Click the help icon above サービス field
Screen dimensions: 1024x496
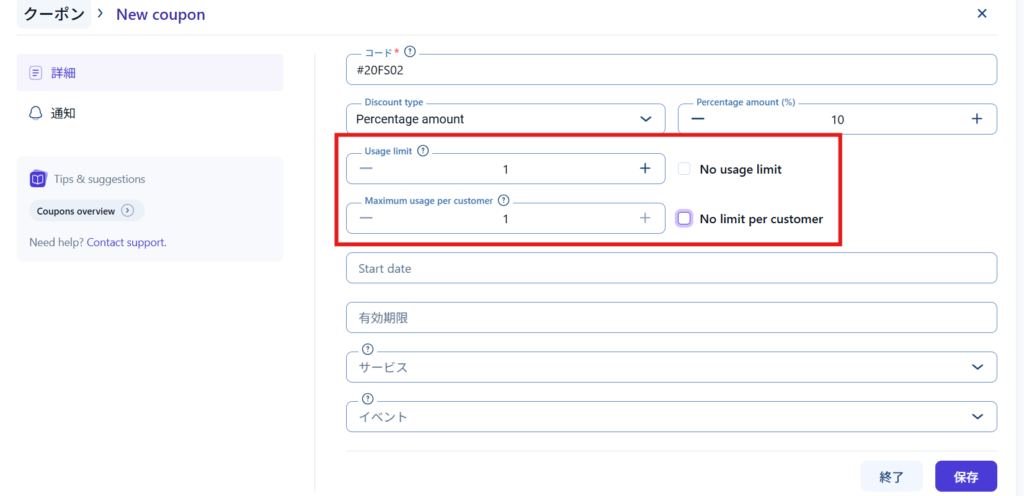(368, 349)
